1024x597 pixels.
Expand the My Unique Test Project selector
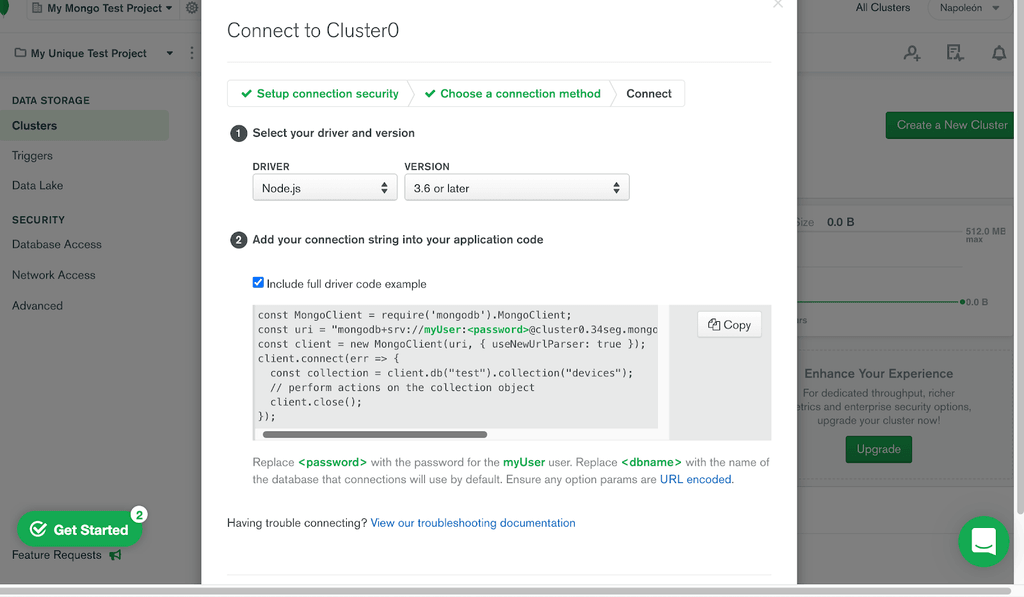94,53
